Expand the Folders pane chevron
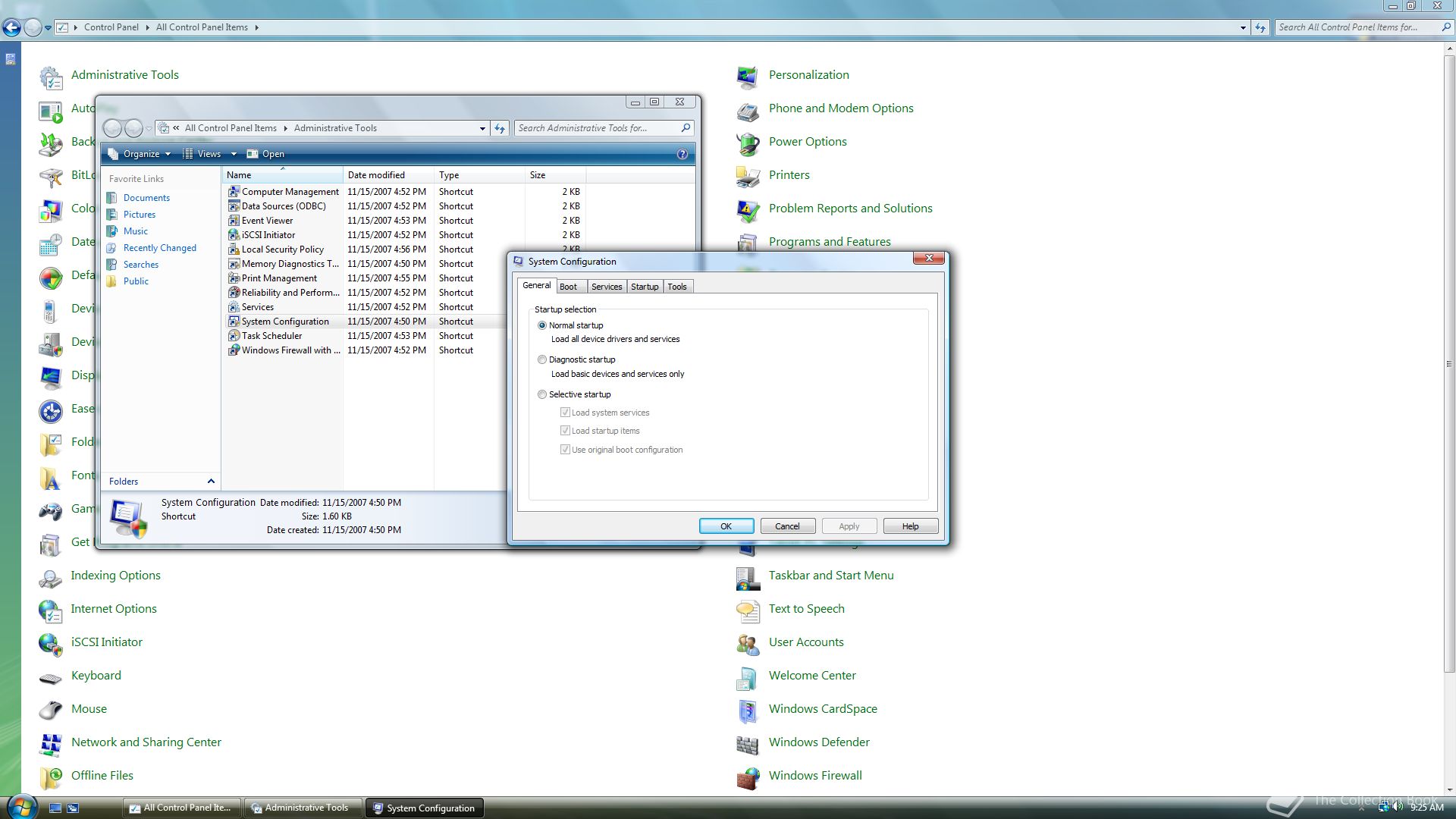This screenshot has height=819, width=1456. pos(211,482)
